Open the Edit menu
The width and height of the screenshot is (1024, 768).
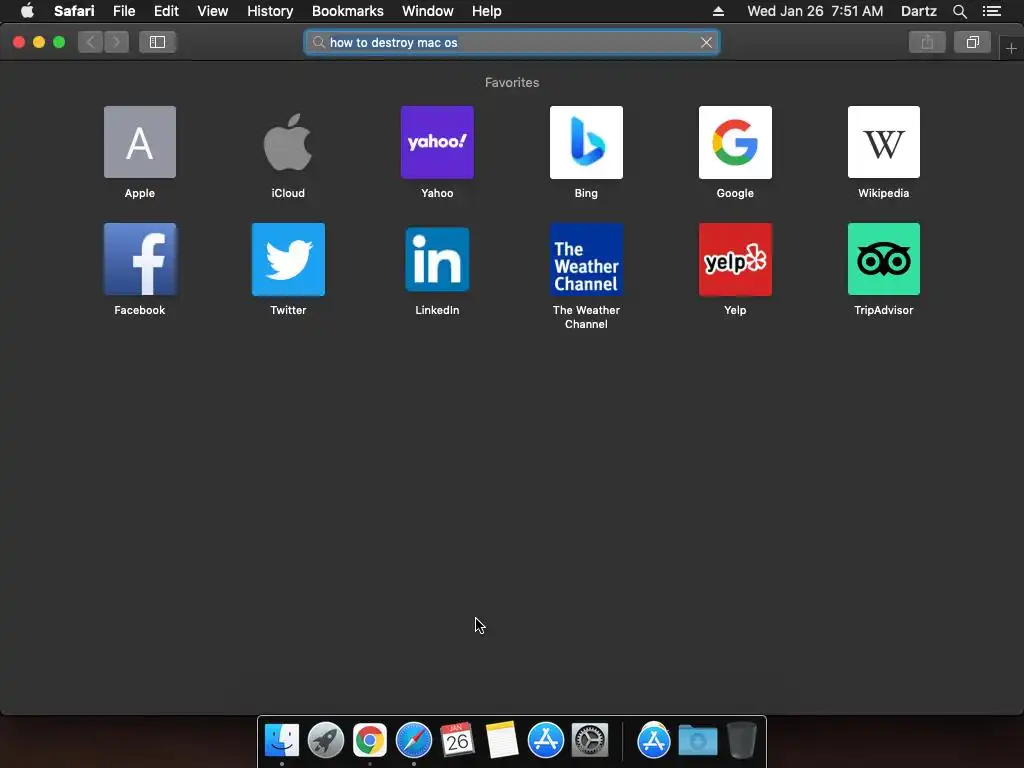coord(166,11)
